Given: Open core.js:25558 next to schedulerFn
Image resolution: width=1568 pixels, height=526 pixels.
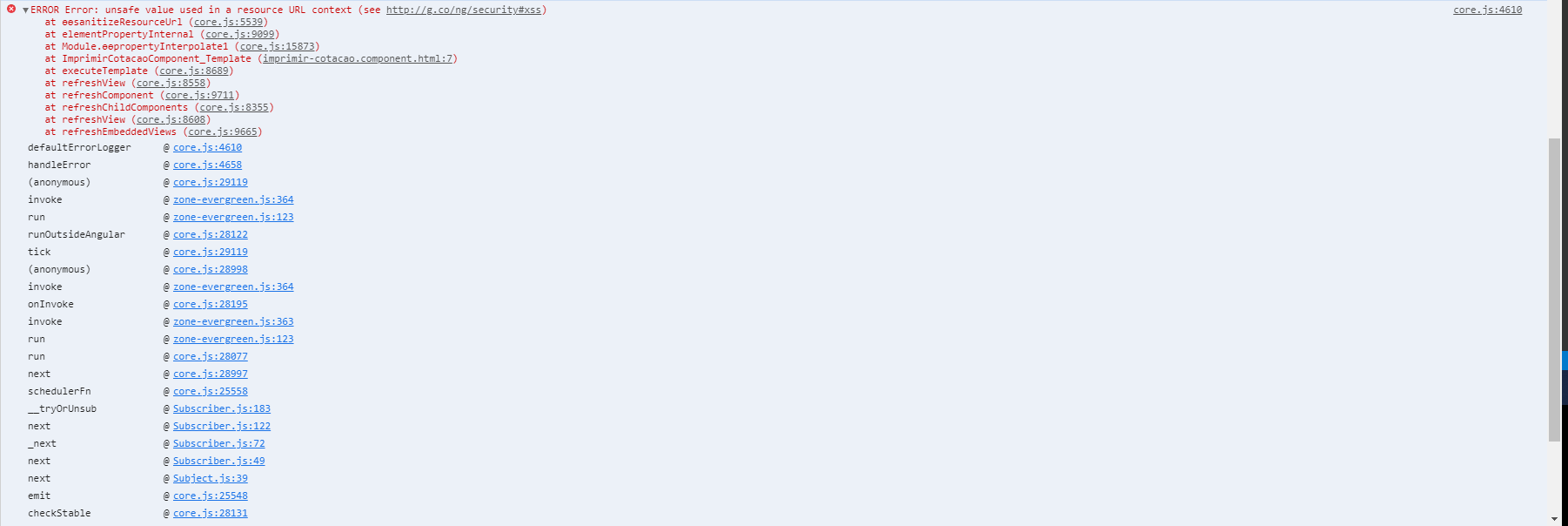Looking at the screenshot, I should click(210, 392).
